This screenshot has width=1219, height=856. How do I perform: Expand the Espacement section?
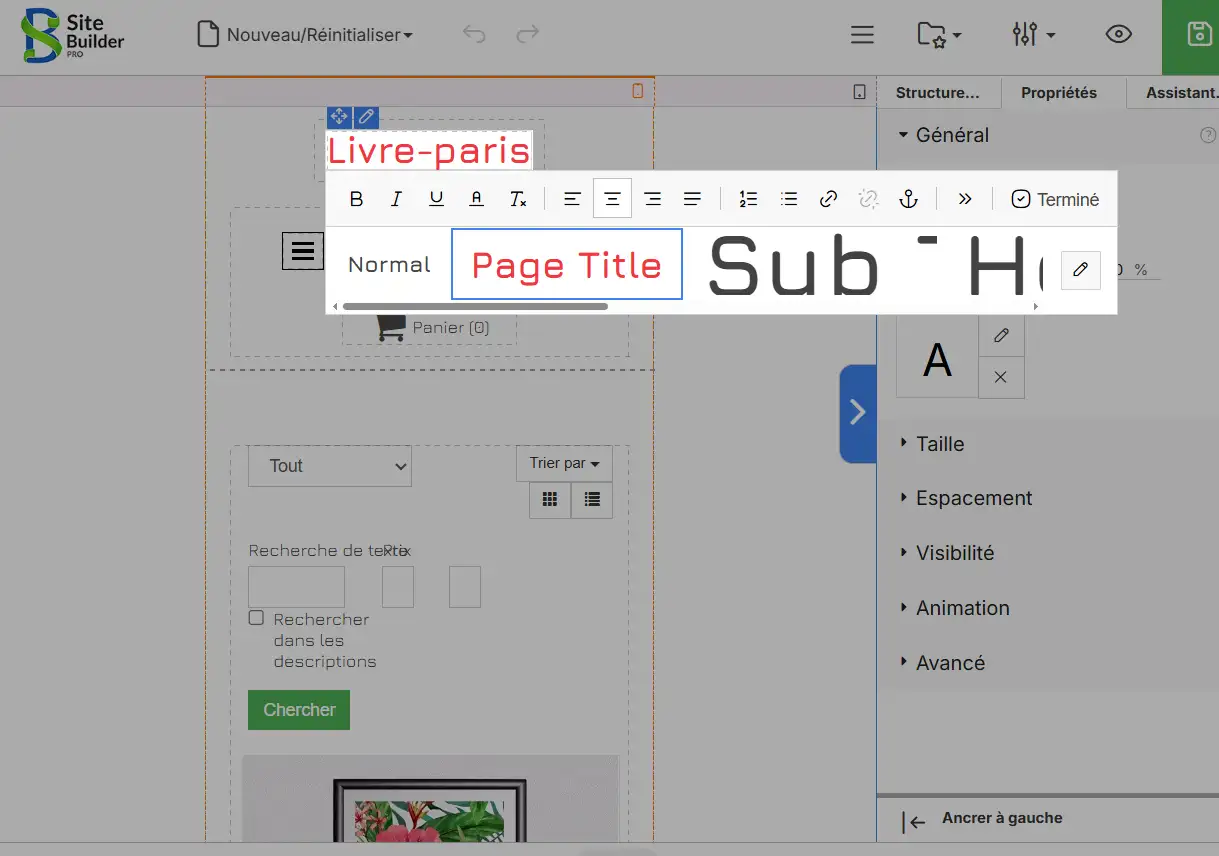click(x=965, y=498)
